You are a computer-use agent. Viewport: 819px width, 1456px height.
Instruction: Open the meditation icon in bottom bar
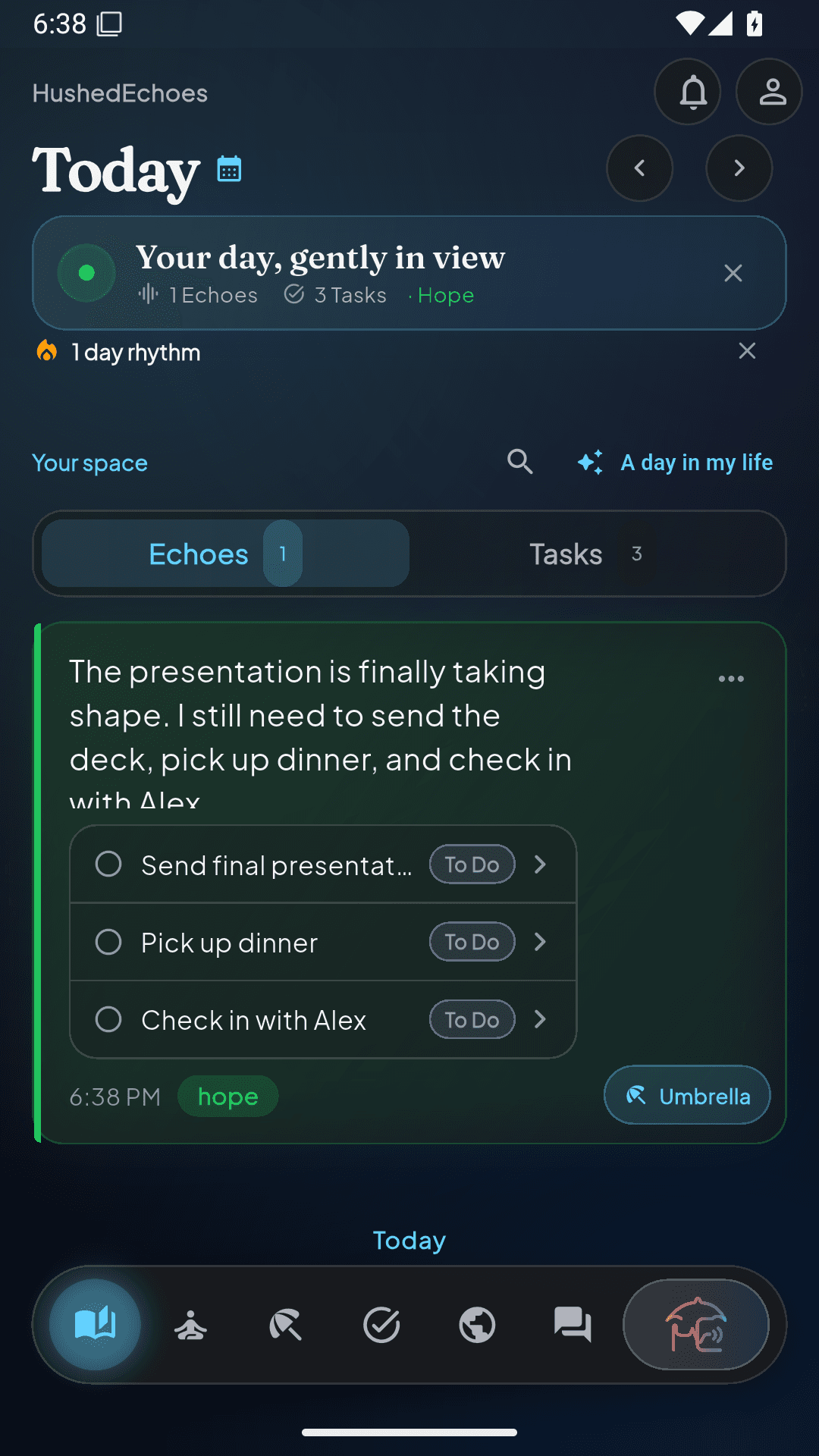[190, 1325]
